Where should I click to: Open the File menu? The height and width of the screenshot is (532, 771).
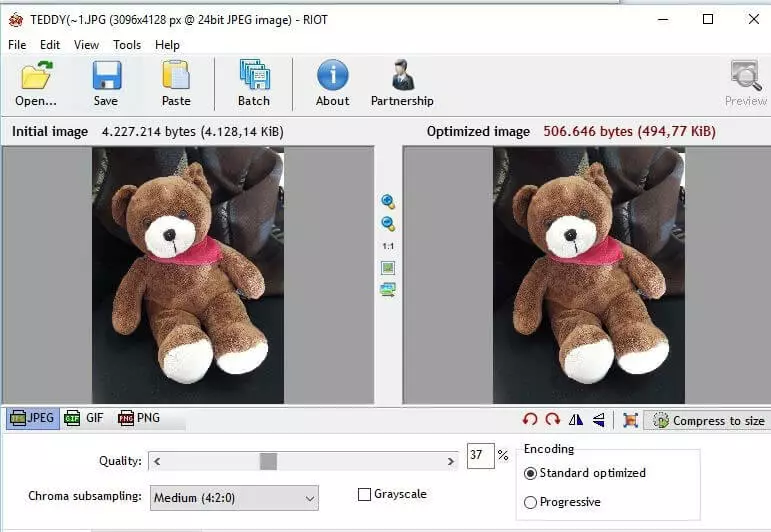pos(17,45)
